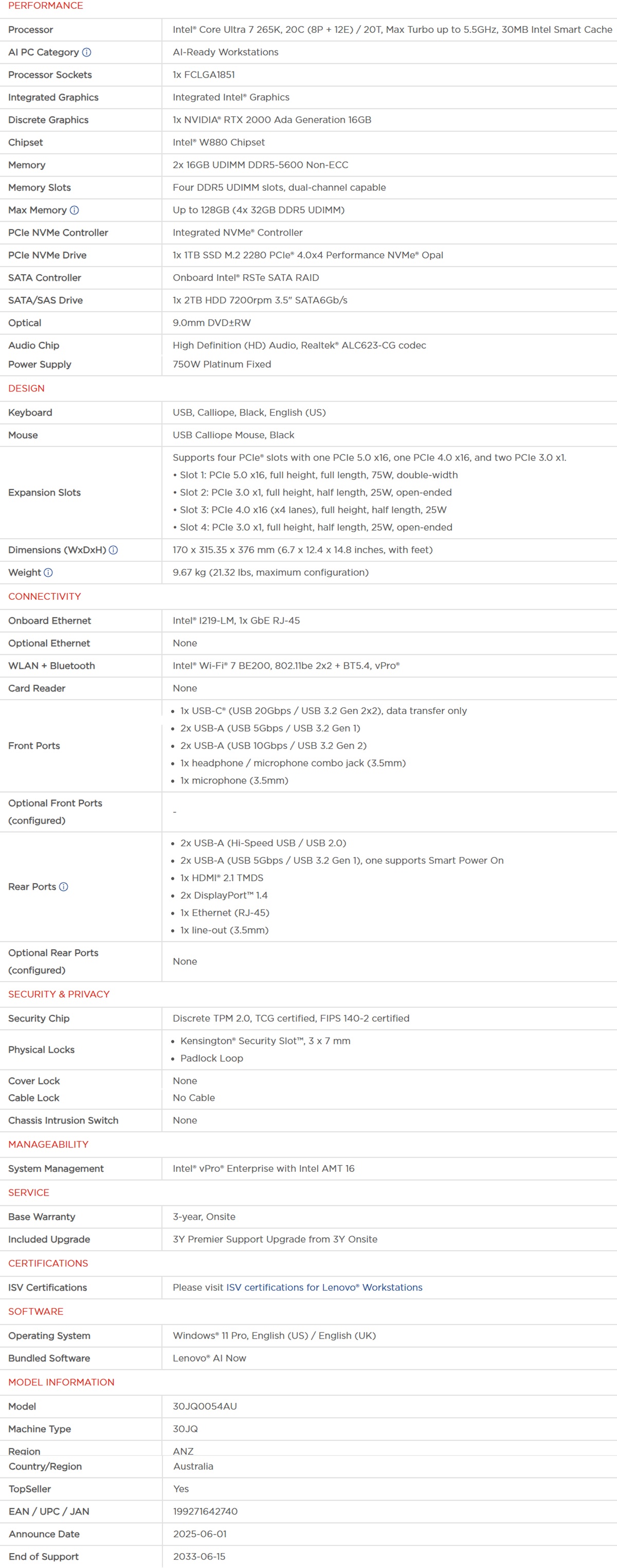Click the SOFTWARE section heading
This screenshot has height=1568, width=617.
click(36, 1311)
